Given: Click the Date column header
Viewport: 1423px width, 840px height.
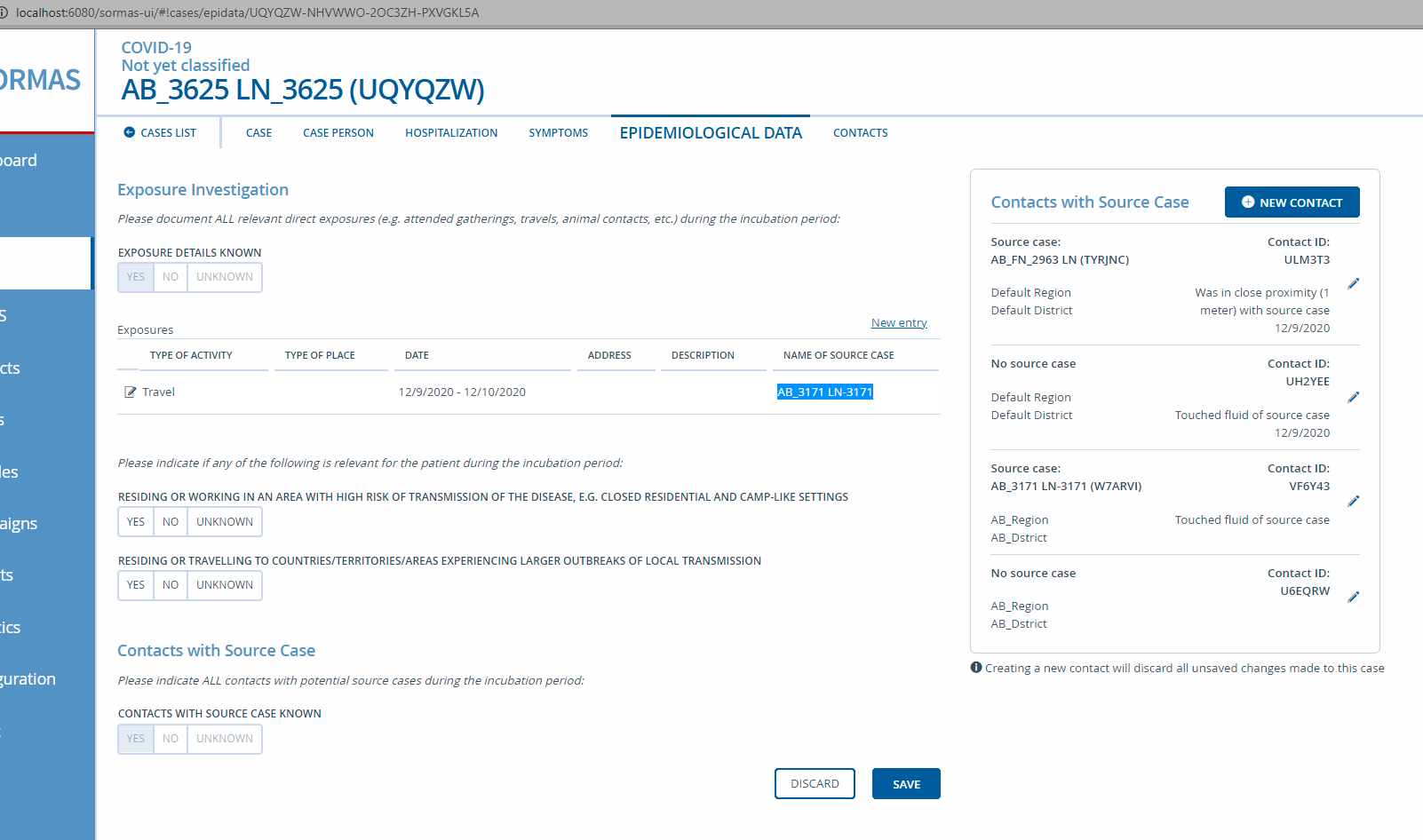Looking at the screenshot, I should click(x=417, y=355).
